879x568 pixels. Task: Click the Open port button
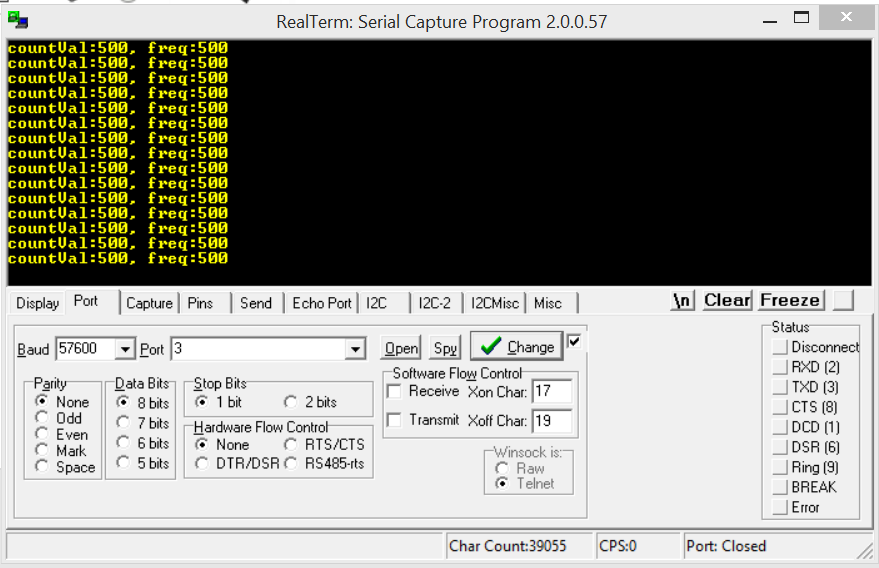401,348
